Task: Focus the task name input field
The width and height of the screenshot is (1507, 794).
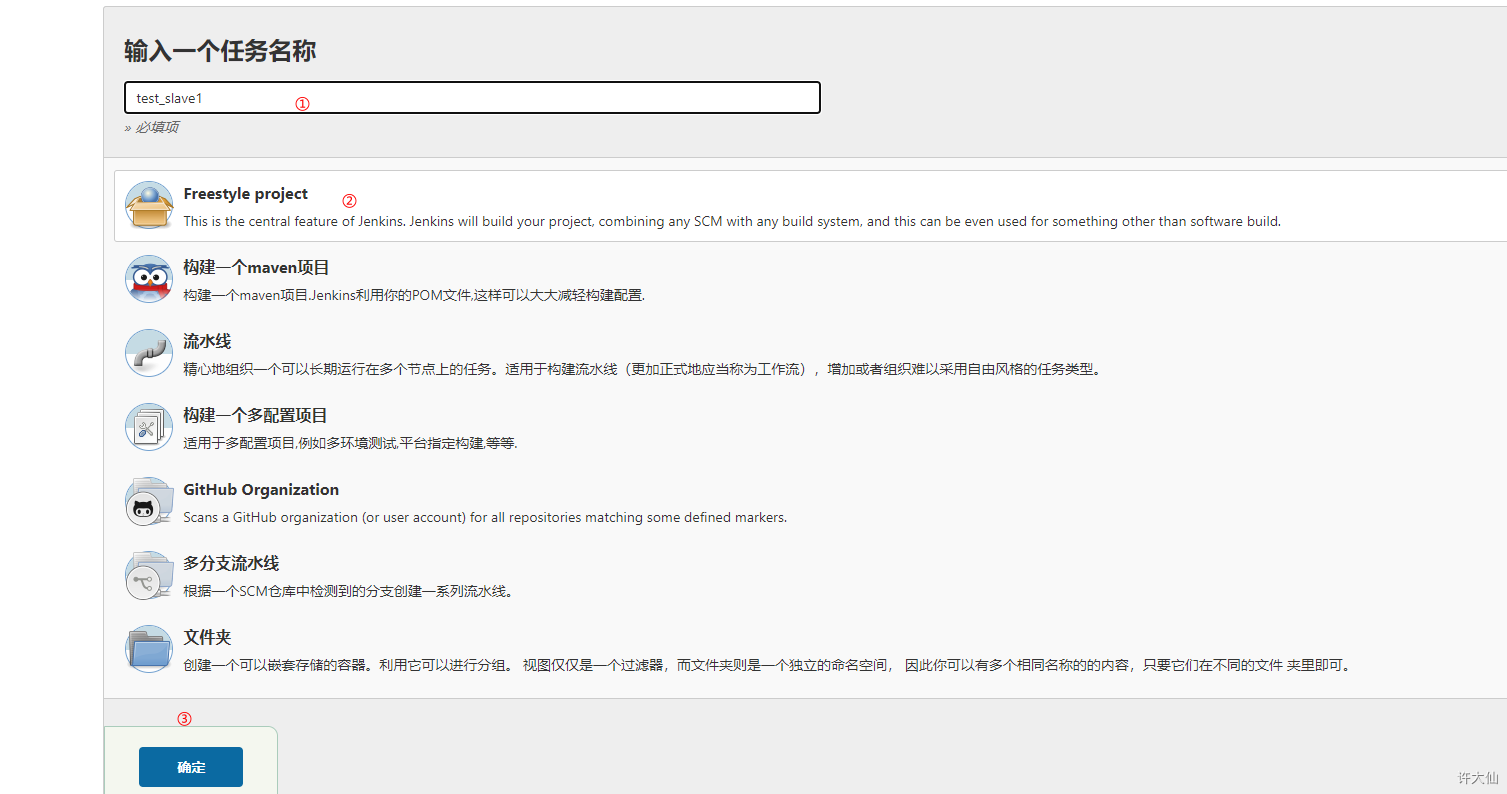Action: (472, 98)
